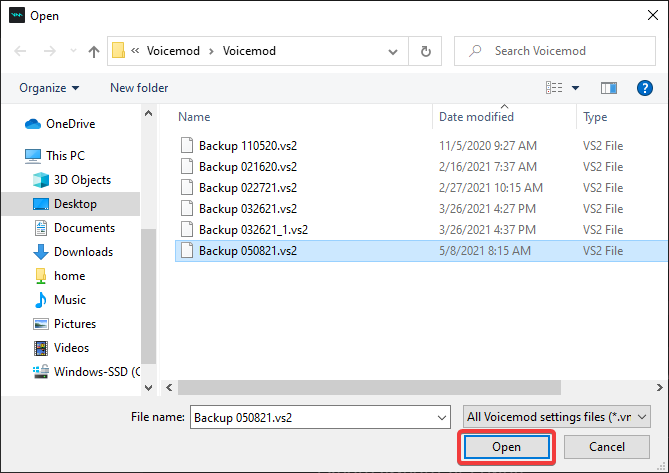Image resolution: width=669 pixels, height=473 pixels.
Task: Click the File name text box
Action: tap(314, 417)
